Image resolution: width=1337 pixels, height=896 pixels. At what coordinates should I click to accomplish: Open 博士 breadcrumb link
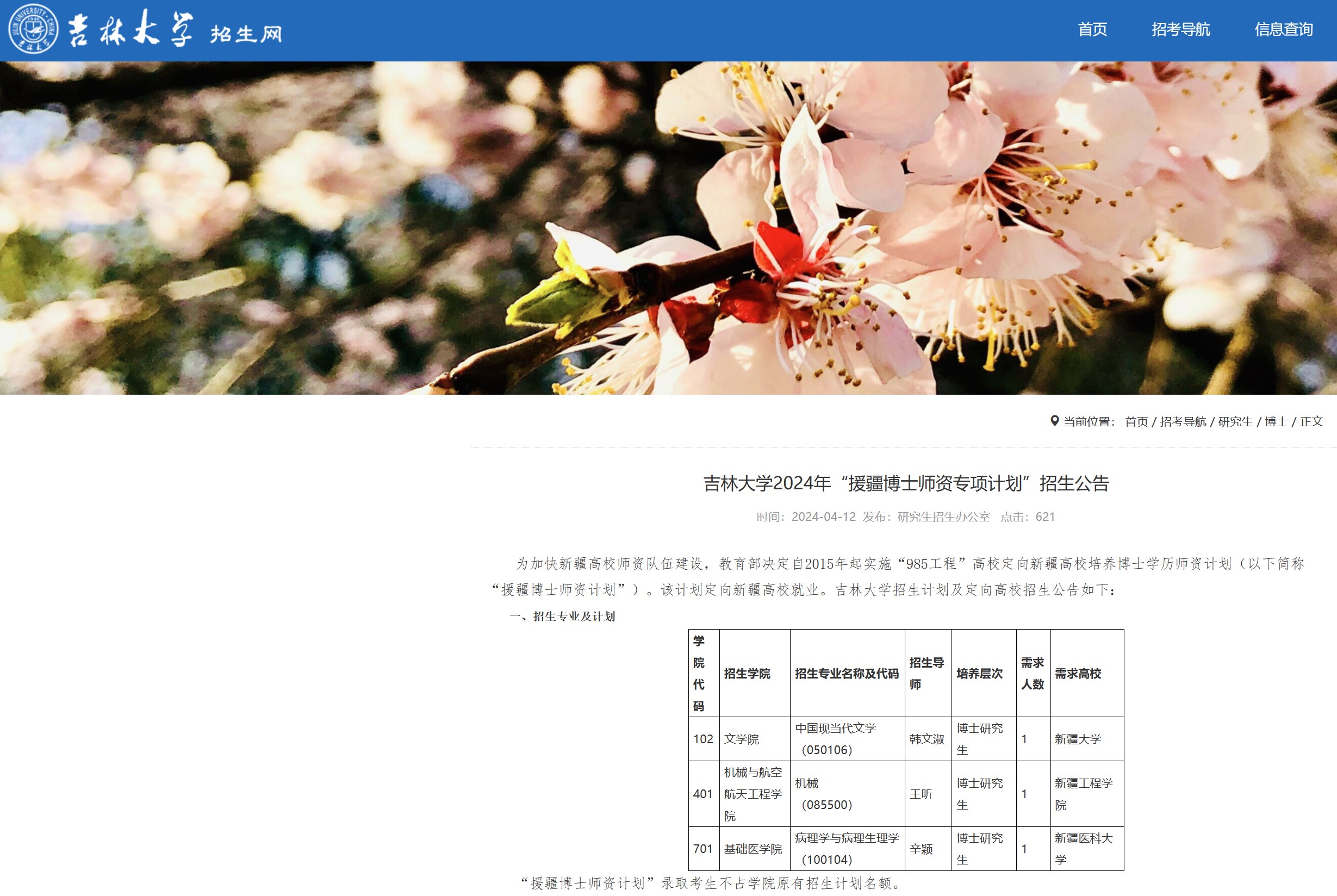coord(1276,422)
